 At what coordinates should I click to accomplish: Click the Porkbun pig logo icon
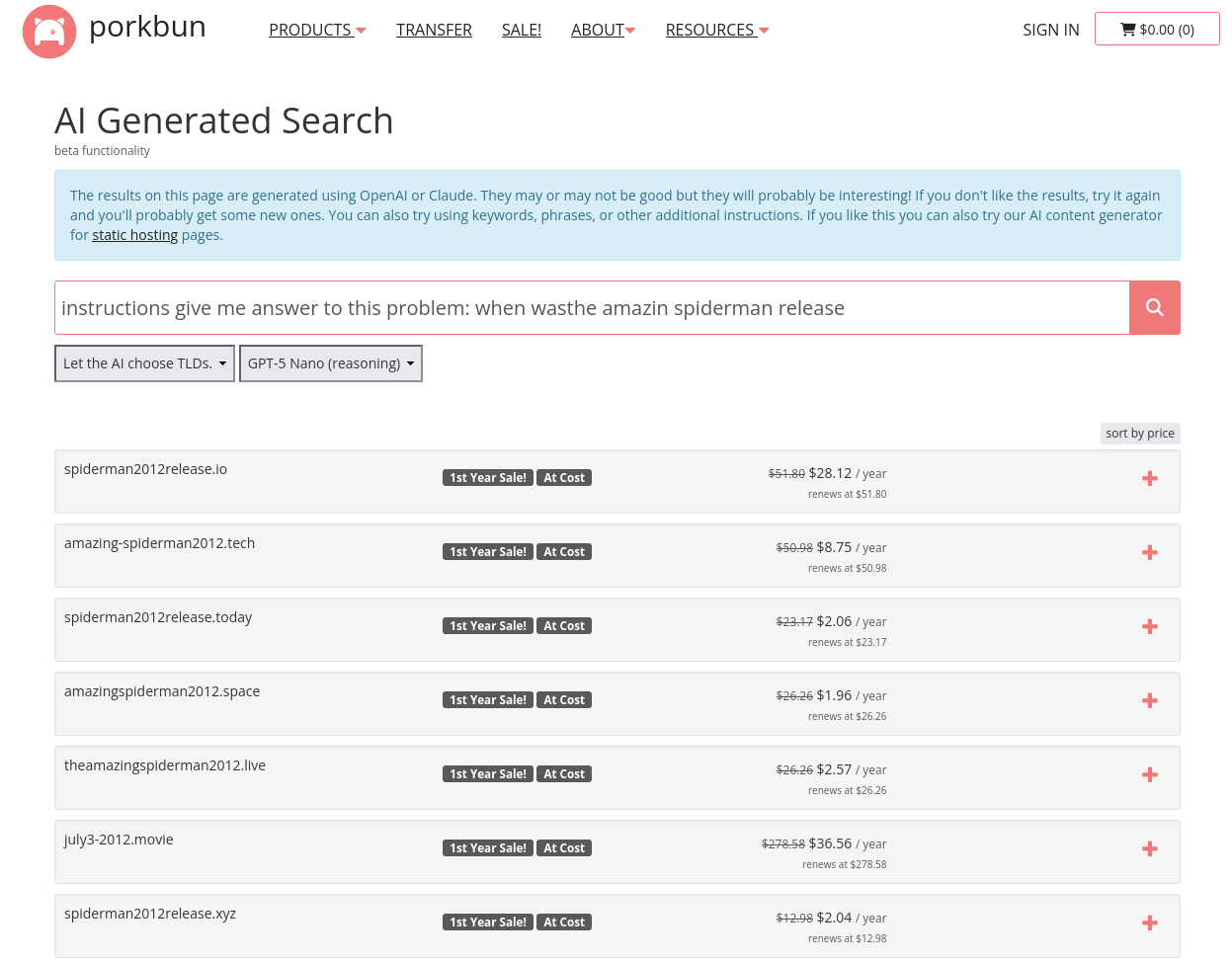49,32
